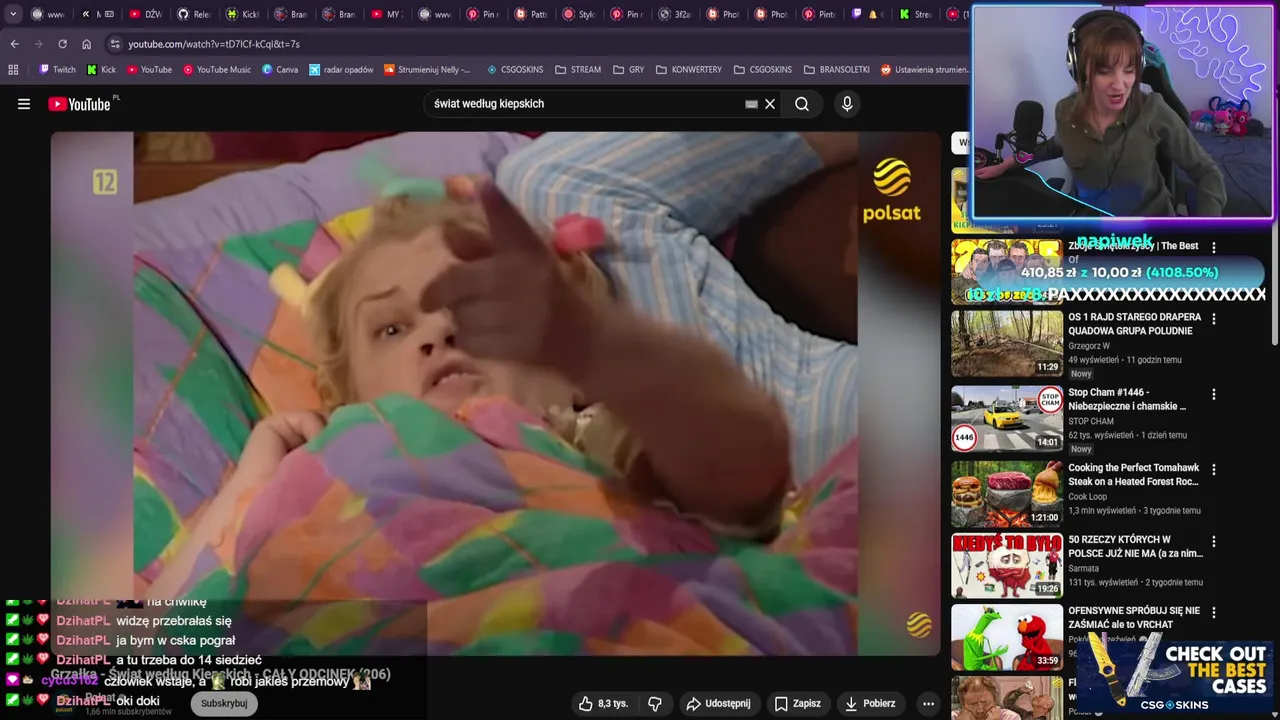The image size is (1280, 720).
Task: Open options for 'OFENSYWNE SPRÓBUJ SIĘ NIE'
Action: 1214,612
